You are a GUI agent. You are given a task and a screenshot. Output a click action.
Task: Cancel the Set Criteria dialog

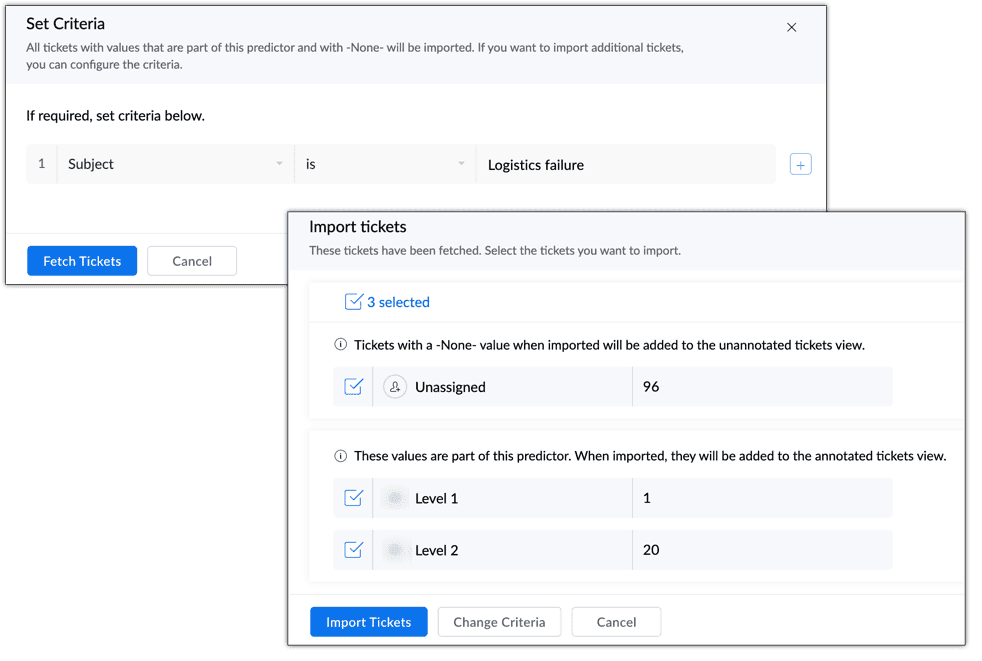point(192,261)
